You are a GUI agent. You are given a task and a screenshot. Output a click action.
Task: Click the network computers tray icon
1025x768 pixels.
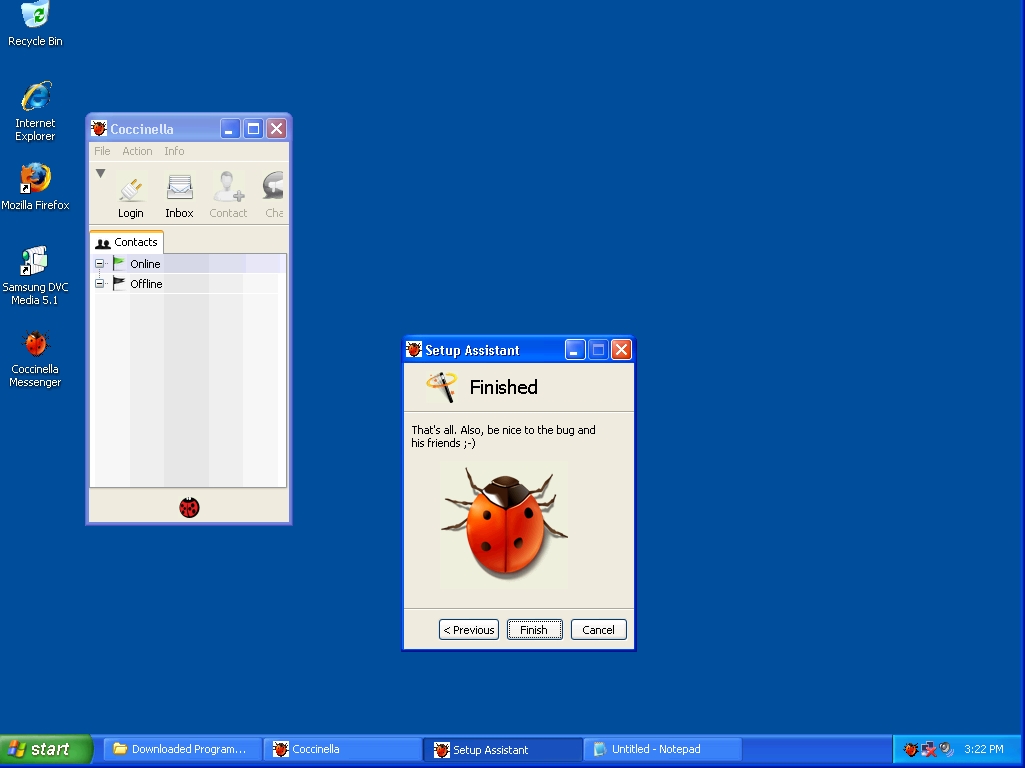(928, 749)
